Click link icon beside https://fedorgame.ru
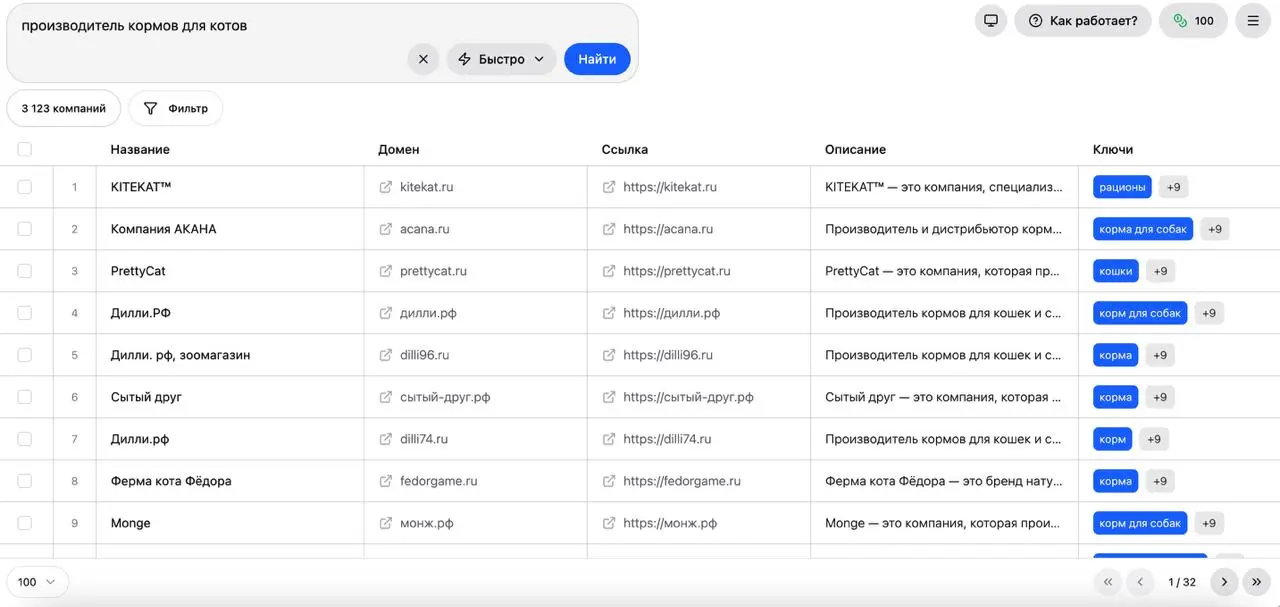The image size is (1280, 607). tap(609, 481)
